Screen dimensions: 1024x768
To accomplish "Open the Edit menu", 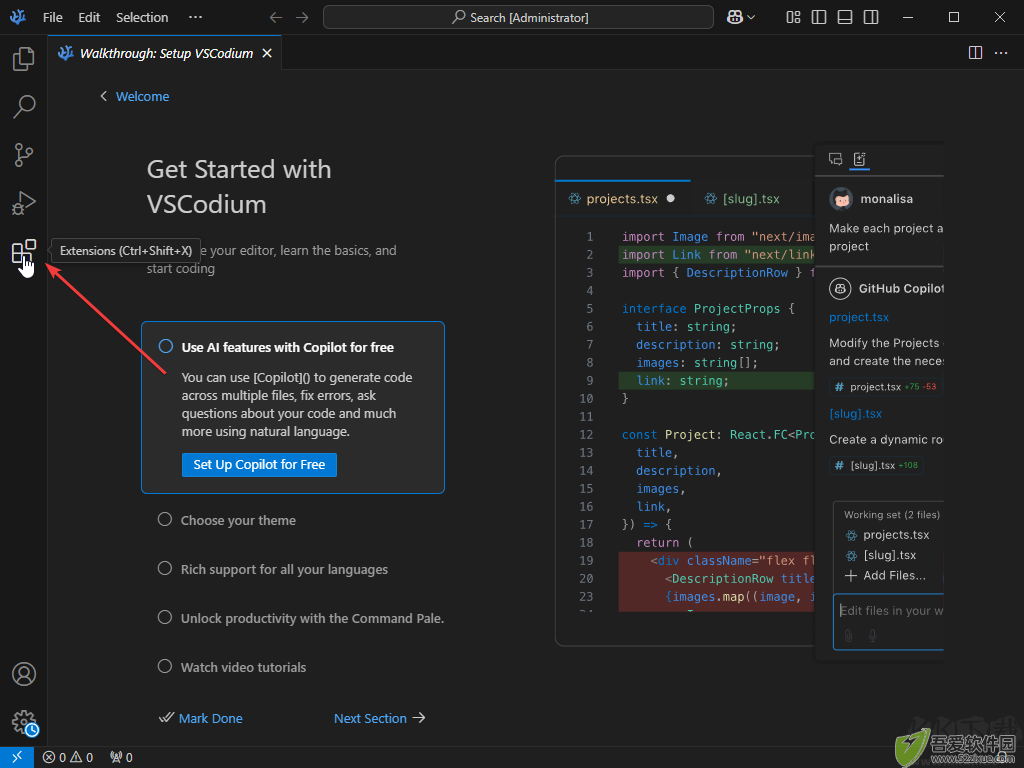I will [x=89, y=18].
